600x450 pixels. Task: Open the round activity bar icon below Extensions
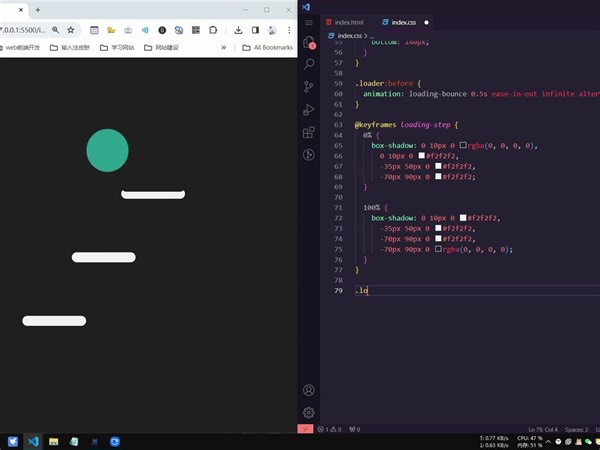point(309,155)
